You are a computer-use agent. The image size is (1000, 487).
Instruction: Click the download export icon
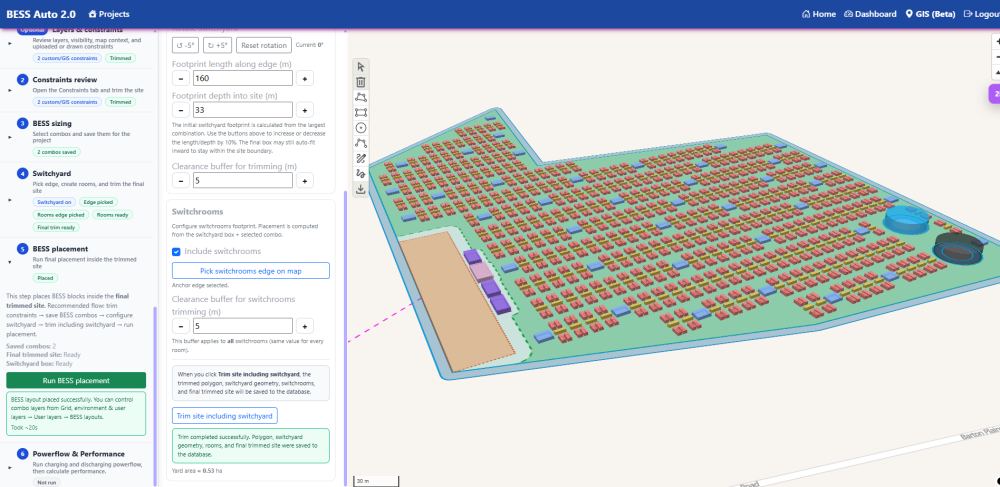360,189
